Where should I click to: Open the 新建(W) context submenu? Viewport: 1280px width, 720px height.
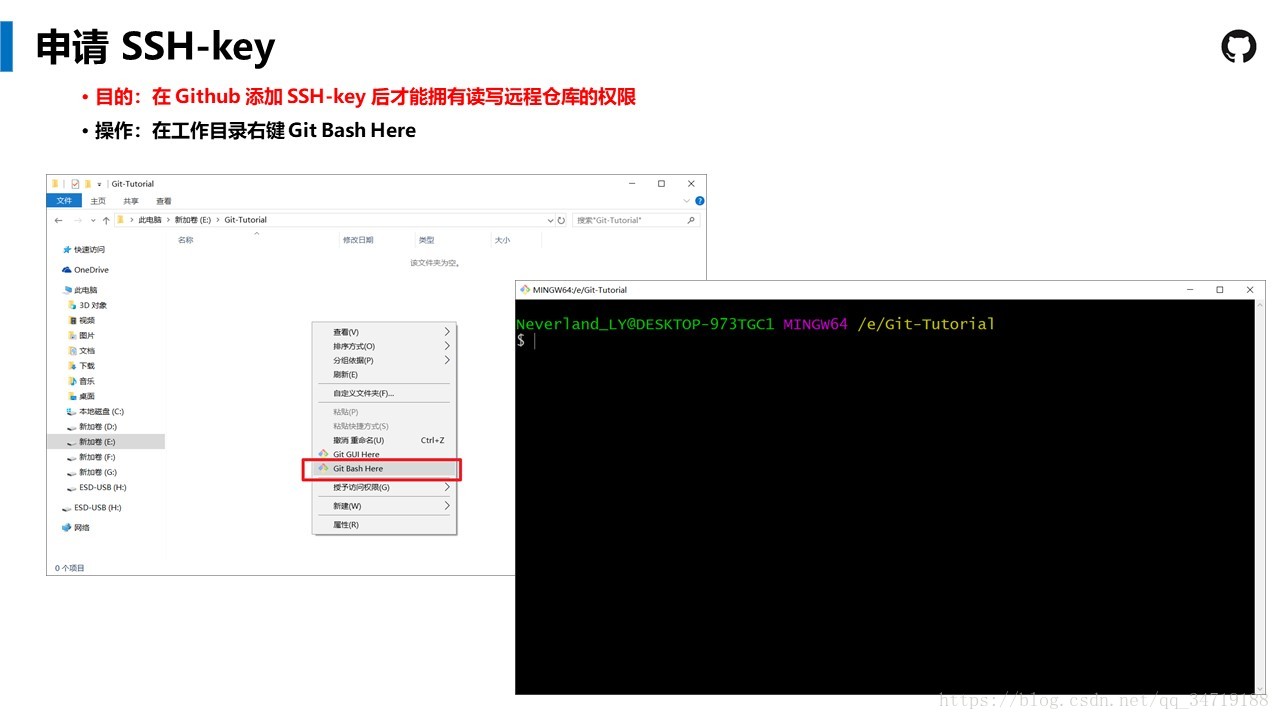click(x=385, y=506)
